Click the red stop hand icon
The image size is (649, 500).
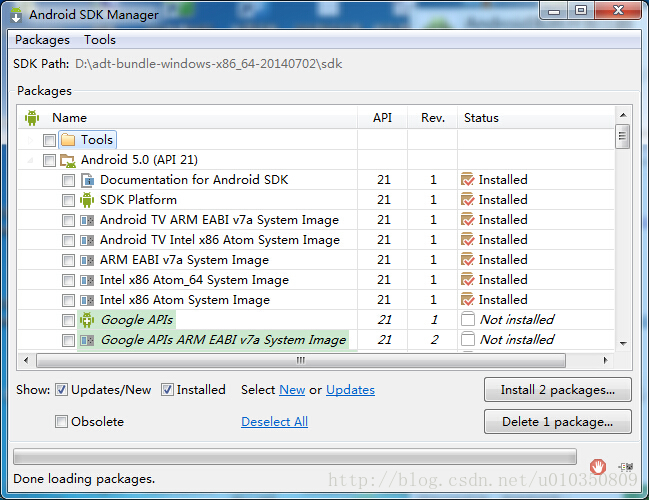pos(598,467)
